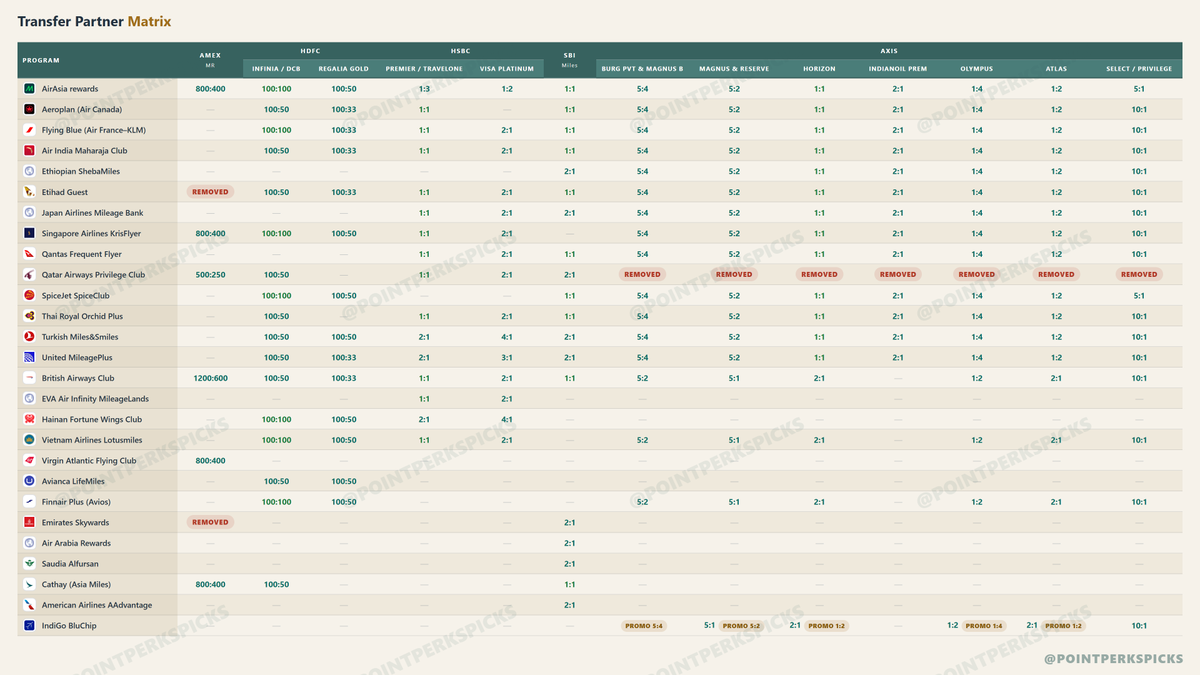The height and width of the screenshot is (675, 1200).
Task: Click the REGALIA GOLD column header
Action: [x=343, y=69]
